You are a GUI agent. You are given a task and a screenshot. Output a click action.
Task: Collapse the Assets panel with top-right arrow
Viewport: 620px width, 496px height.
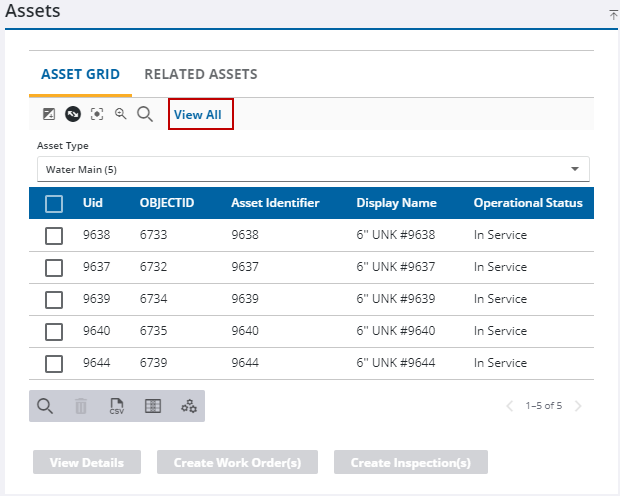pos(613,15)
